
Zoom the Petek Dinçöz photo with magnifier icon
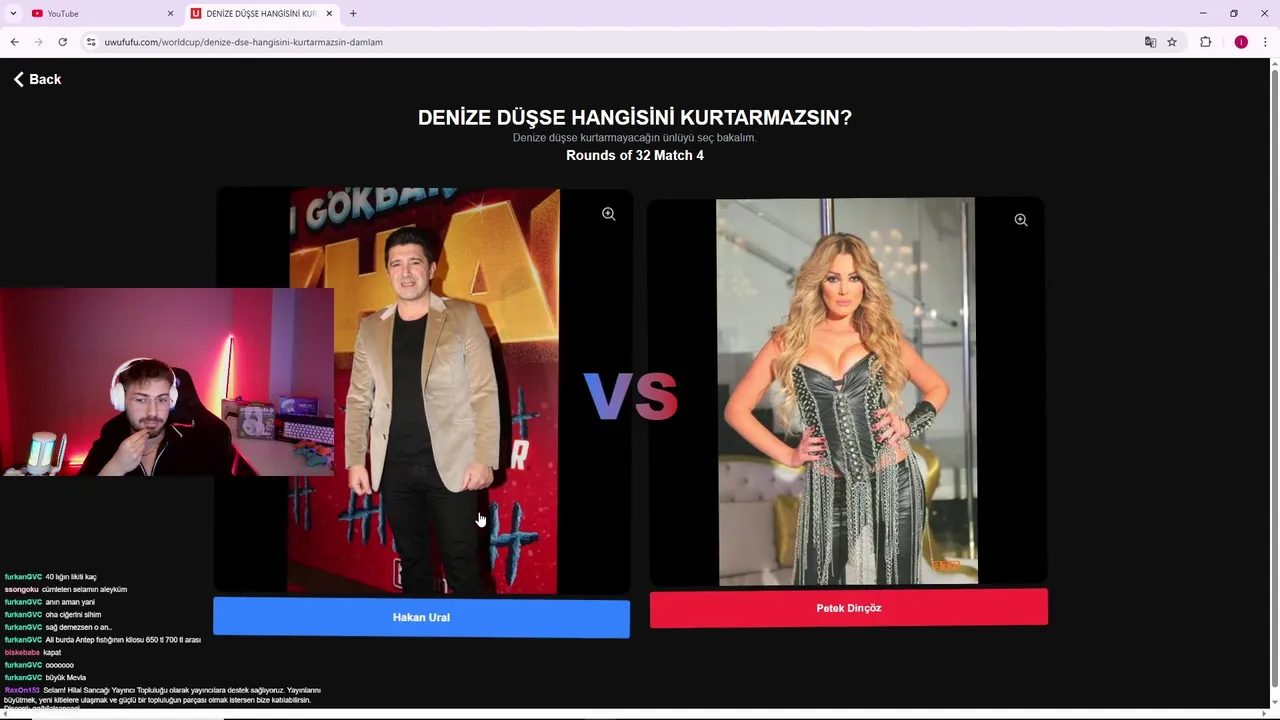[x=1021, y=220]
